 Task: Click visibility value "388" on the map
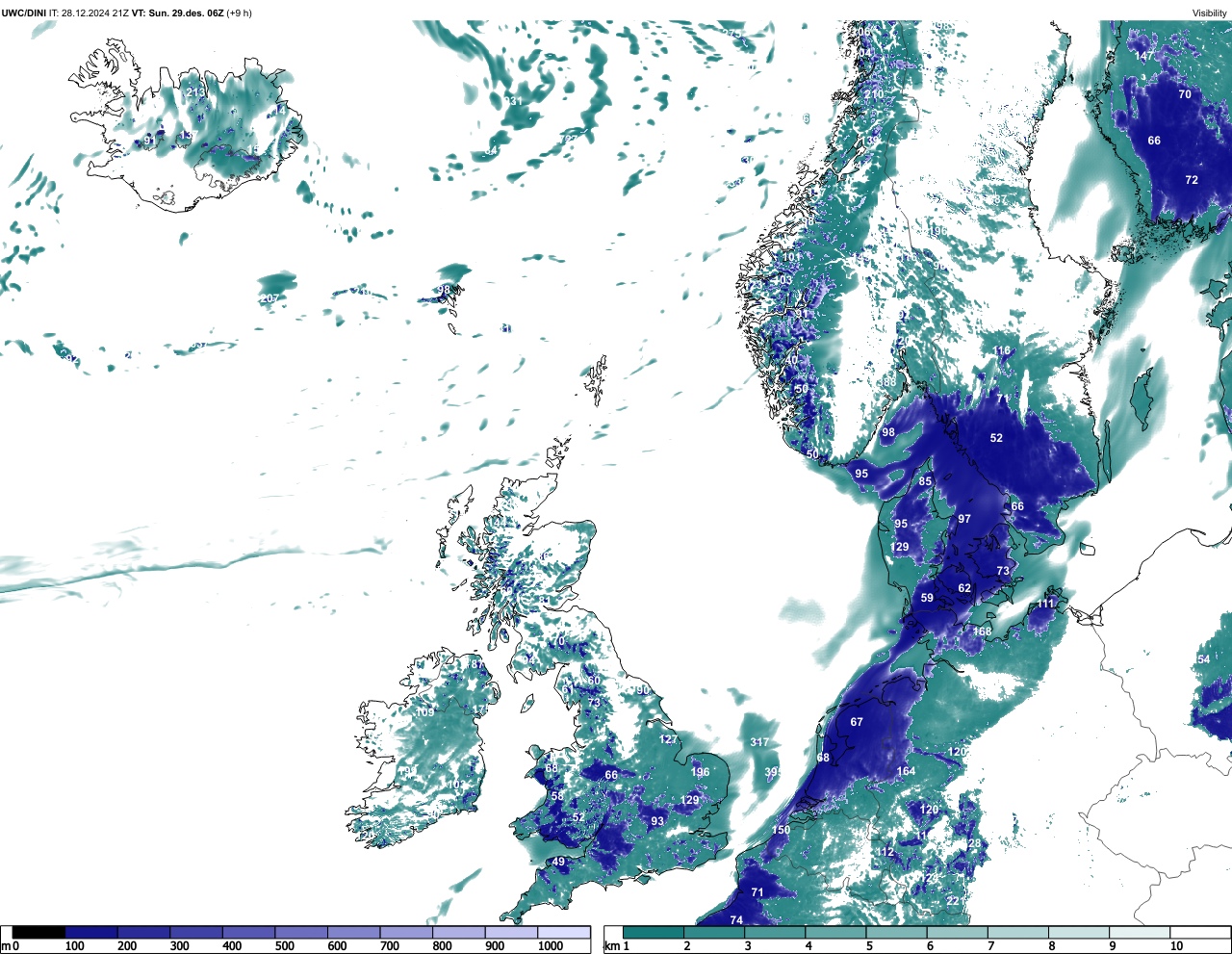pos(886,382)
